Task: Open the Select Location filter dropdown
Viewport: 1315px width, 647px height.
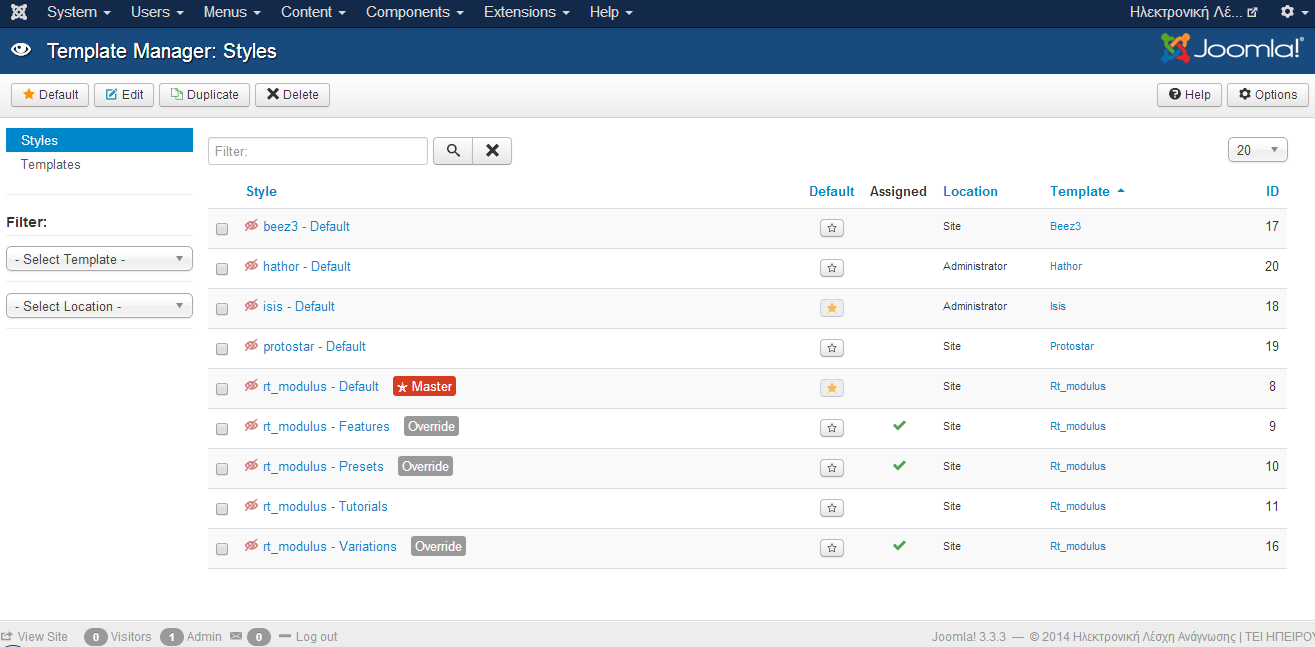Action: (99, 306)
